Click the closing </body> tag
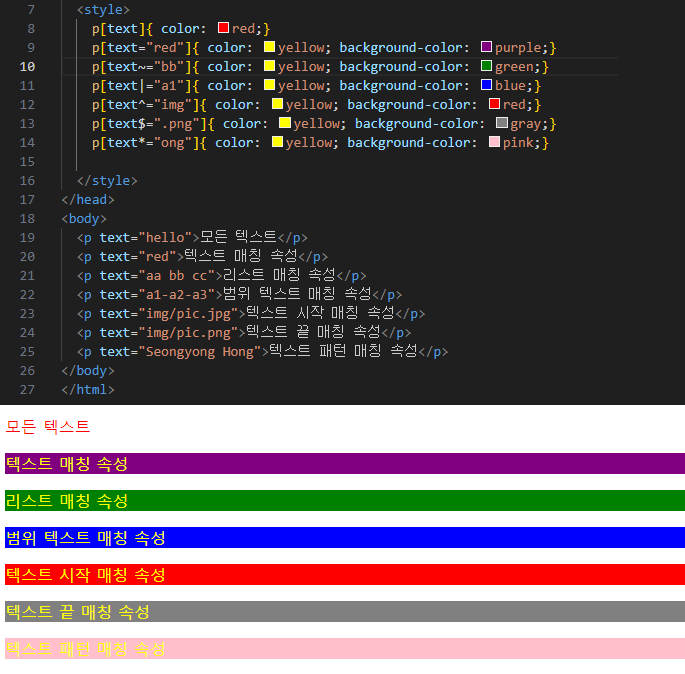This screenshot has height=674, width=685. 88,371
